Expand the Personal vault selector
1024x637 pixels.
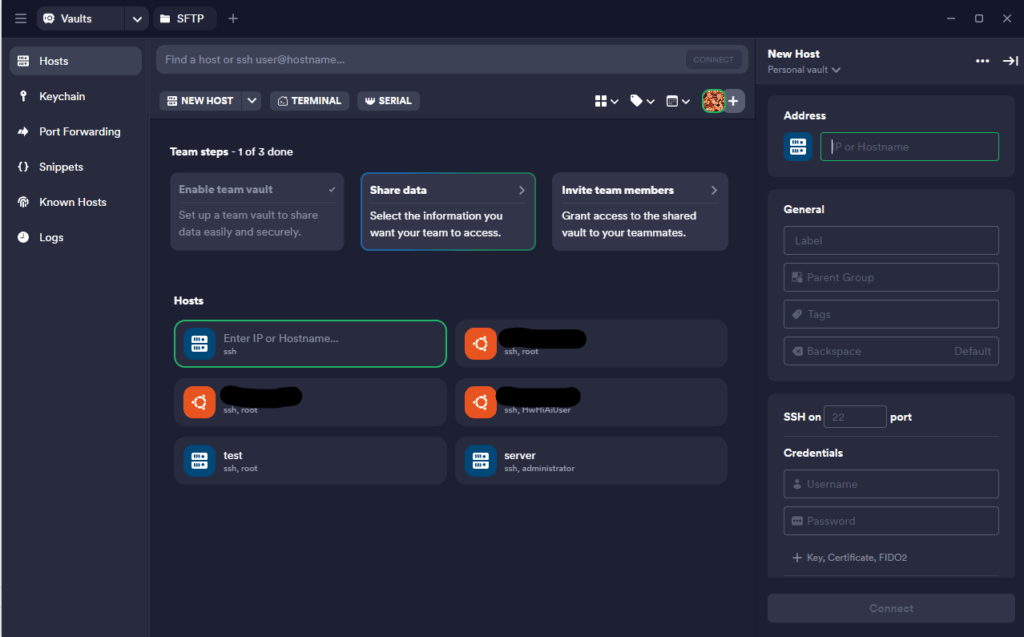click(804, 70)
